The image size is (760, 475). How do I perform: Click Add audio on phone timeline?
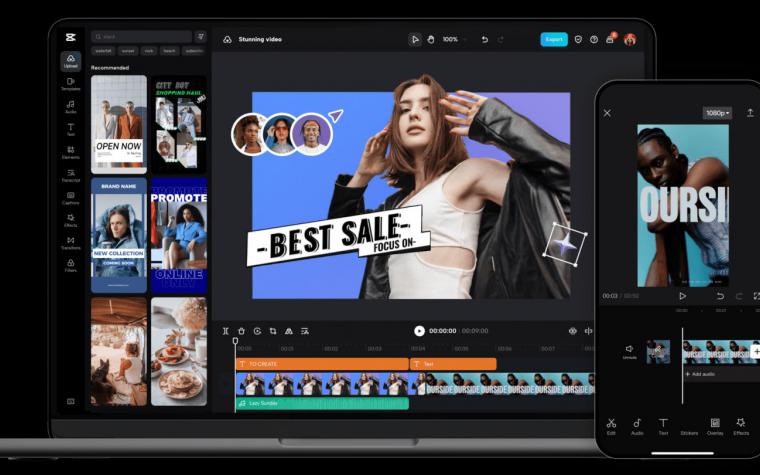tap(700, 374)
